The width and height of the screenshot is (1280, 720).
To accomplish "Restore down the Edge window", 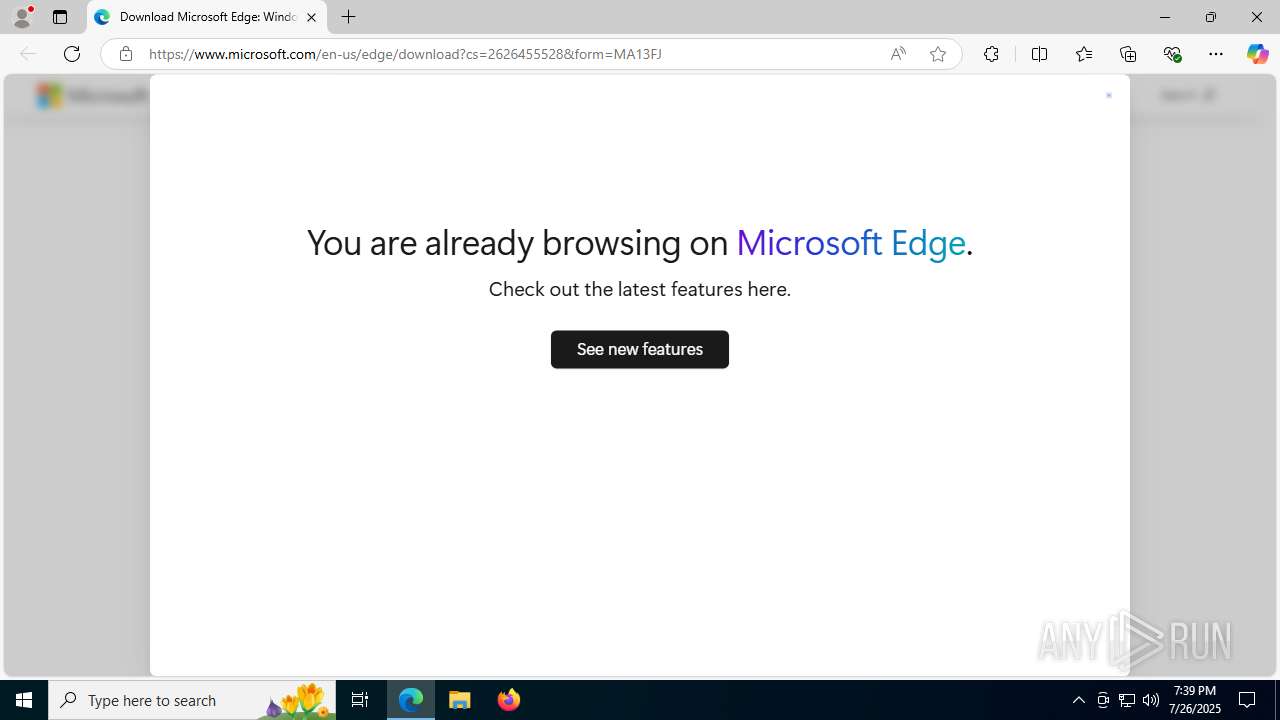I will tap(1211, 17).
